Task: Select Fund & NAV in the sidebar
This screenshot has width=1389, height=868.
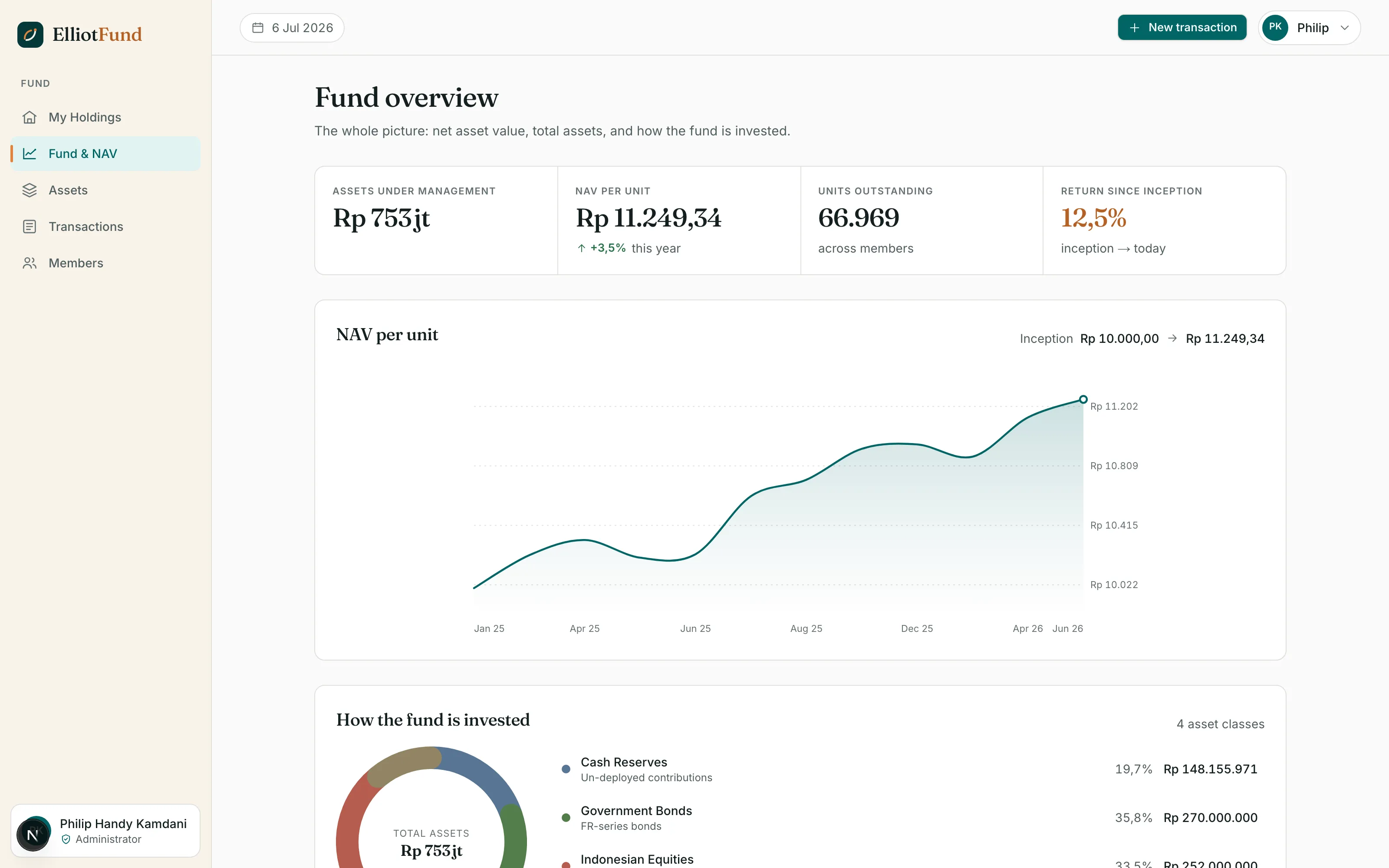Action: [105, 154]
